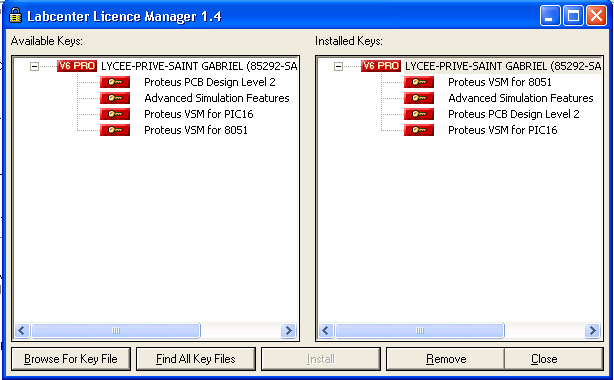Click the Remove button
The width and height of the screenshot is (614, 380).
click(x=446, y=359)
